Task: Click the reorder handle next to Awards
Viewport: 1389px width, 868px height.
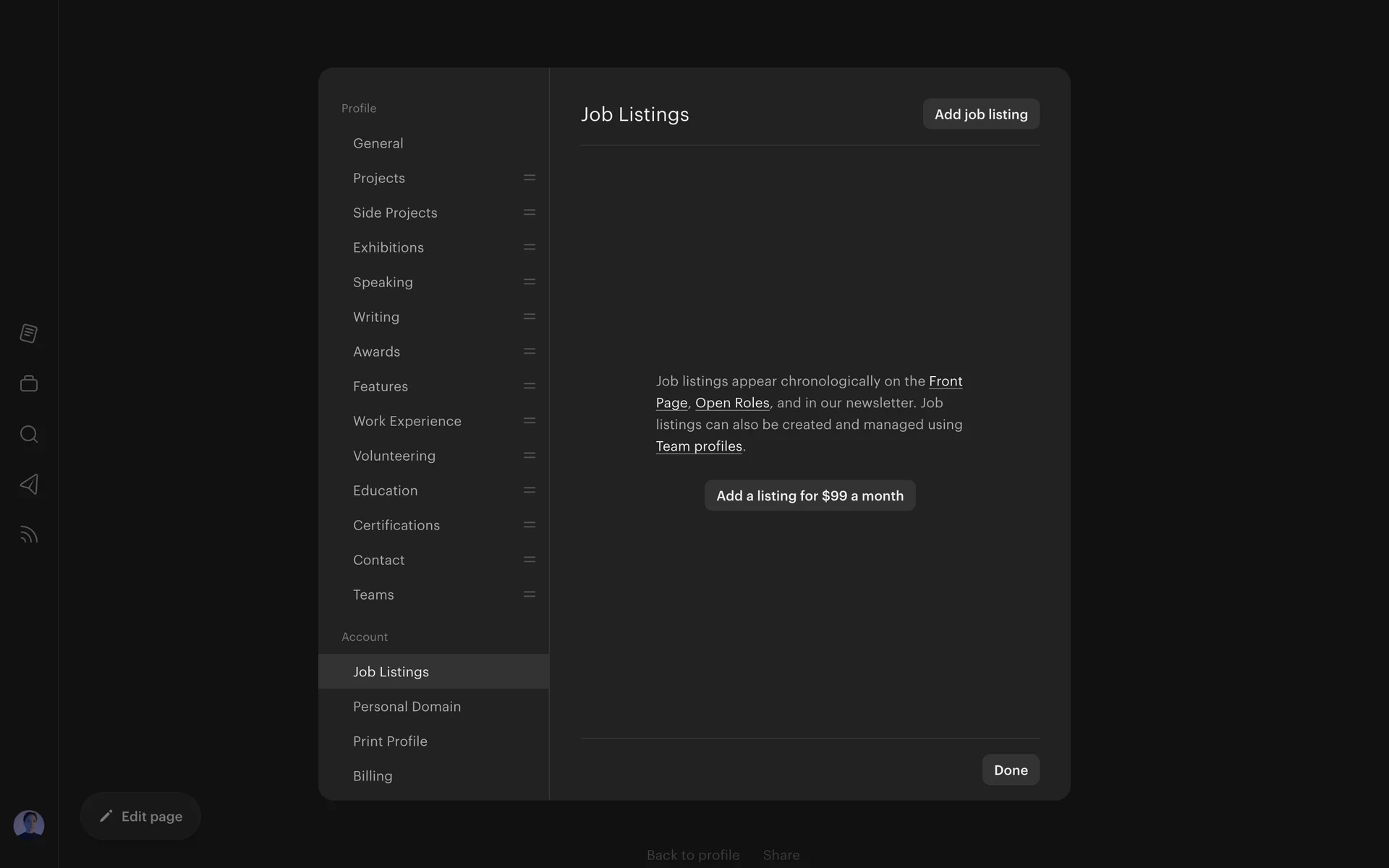Action: (529, 352)
